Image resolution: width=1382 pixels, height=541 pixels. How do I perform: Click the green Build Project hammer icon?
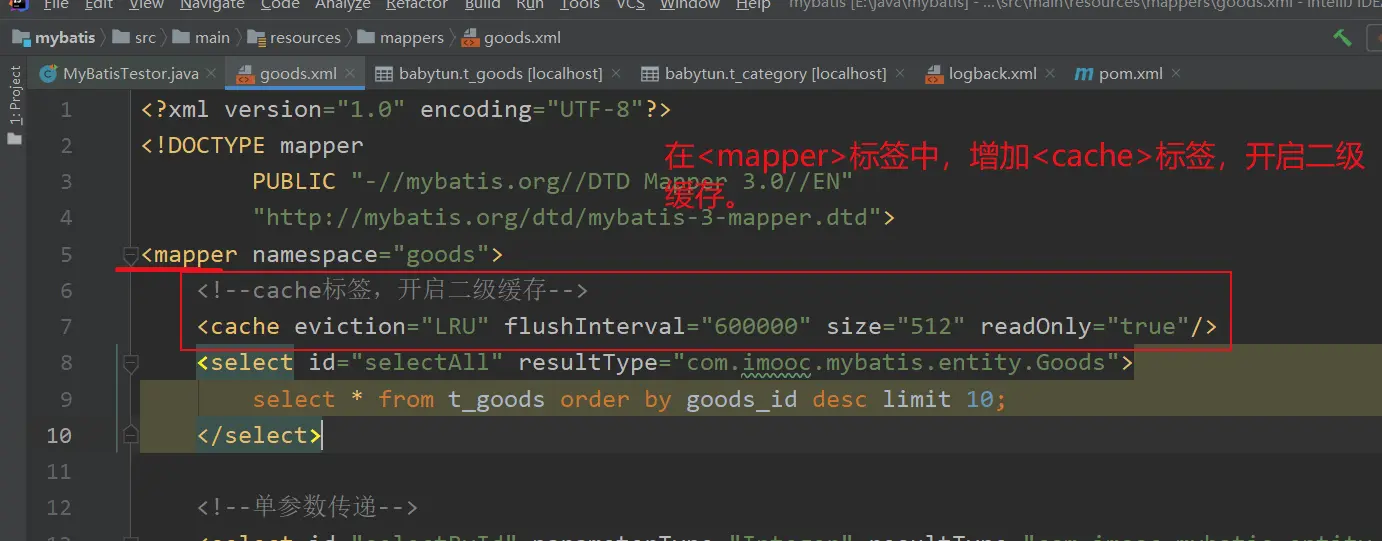tap(1342, 38)
